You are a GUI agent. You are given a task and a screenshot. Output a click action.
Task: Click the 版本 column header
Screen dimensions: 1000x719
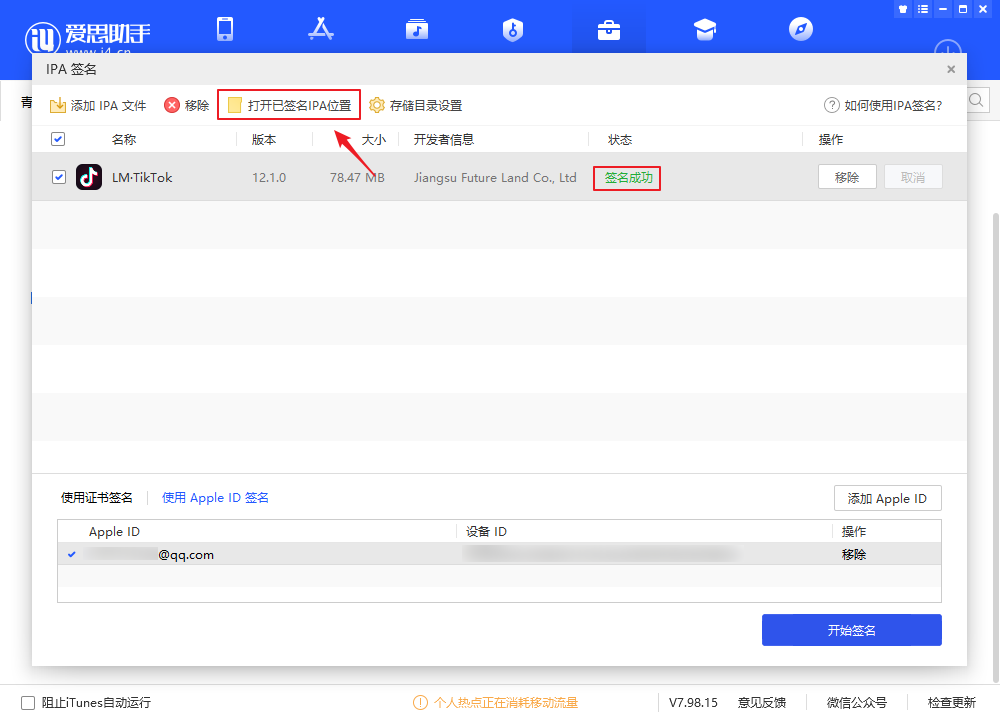click(x=264, y=139)
